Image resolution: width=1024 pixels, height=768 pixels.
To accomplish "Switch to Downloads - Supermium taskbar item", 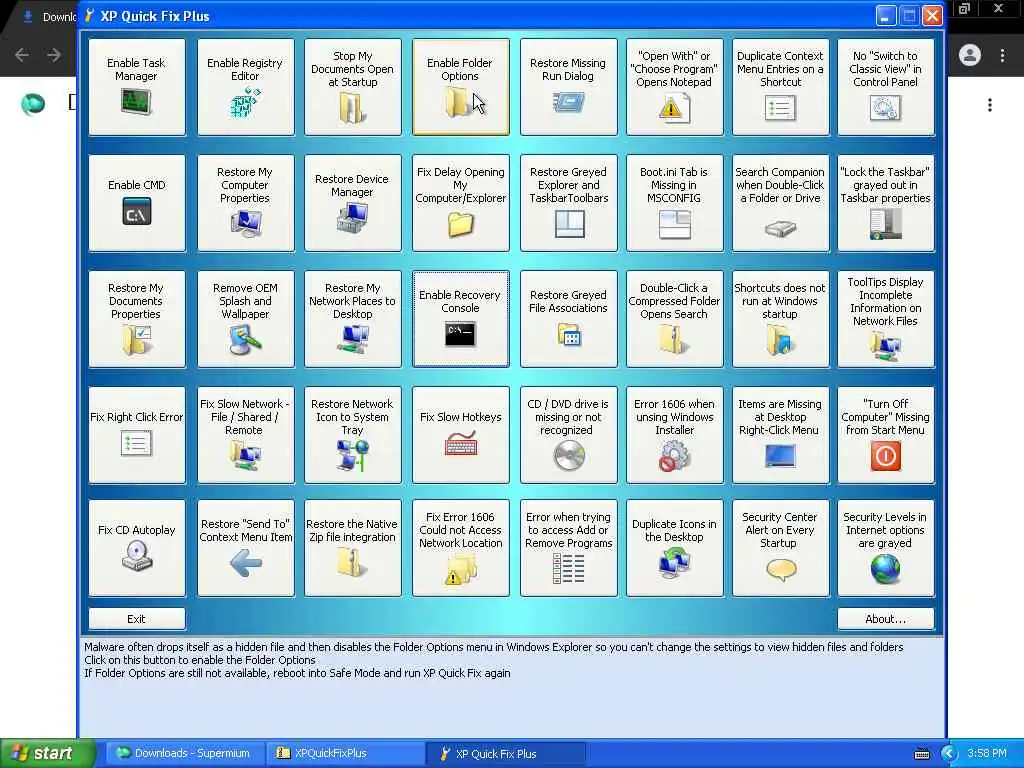I will pos(184,753).
